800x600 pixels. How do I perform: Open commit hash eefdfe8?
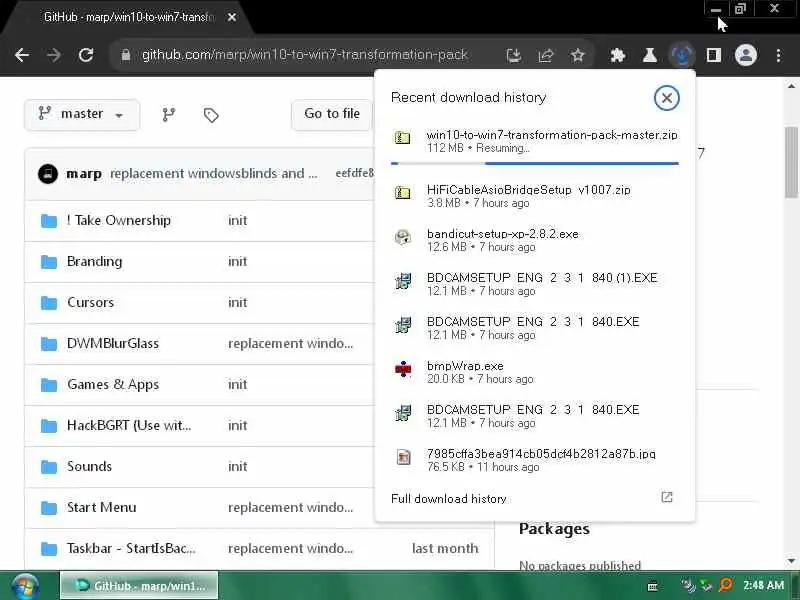point(355,173)
